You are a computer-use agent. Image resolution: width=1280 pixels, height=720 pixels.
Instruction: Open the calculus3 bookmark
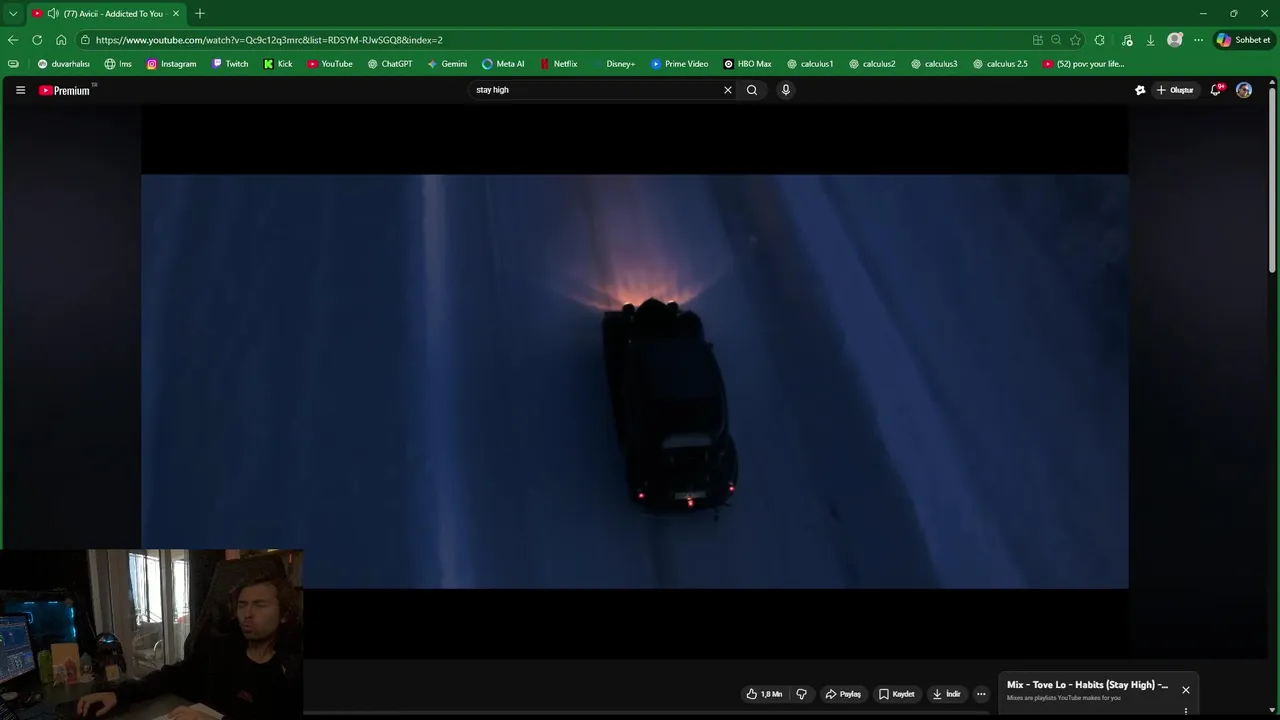pos(934,64)
